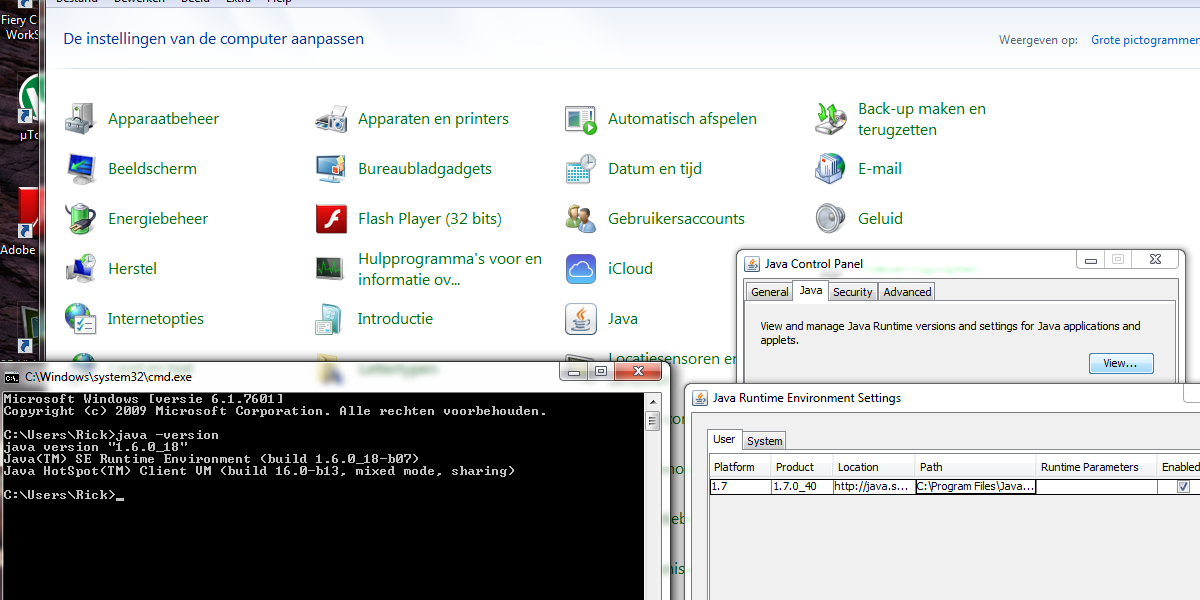Screen dimensions: 1200x600
Task: Click the Platform column header
Action: (x=740, y=467)
